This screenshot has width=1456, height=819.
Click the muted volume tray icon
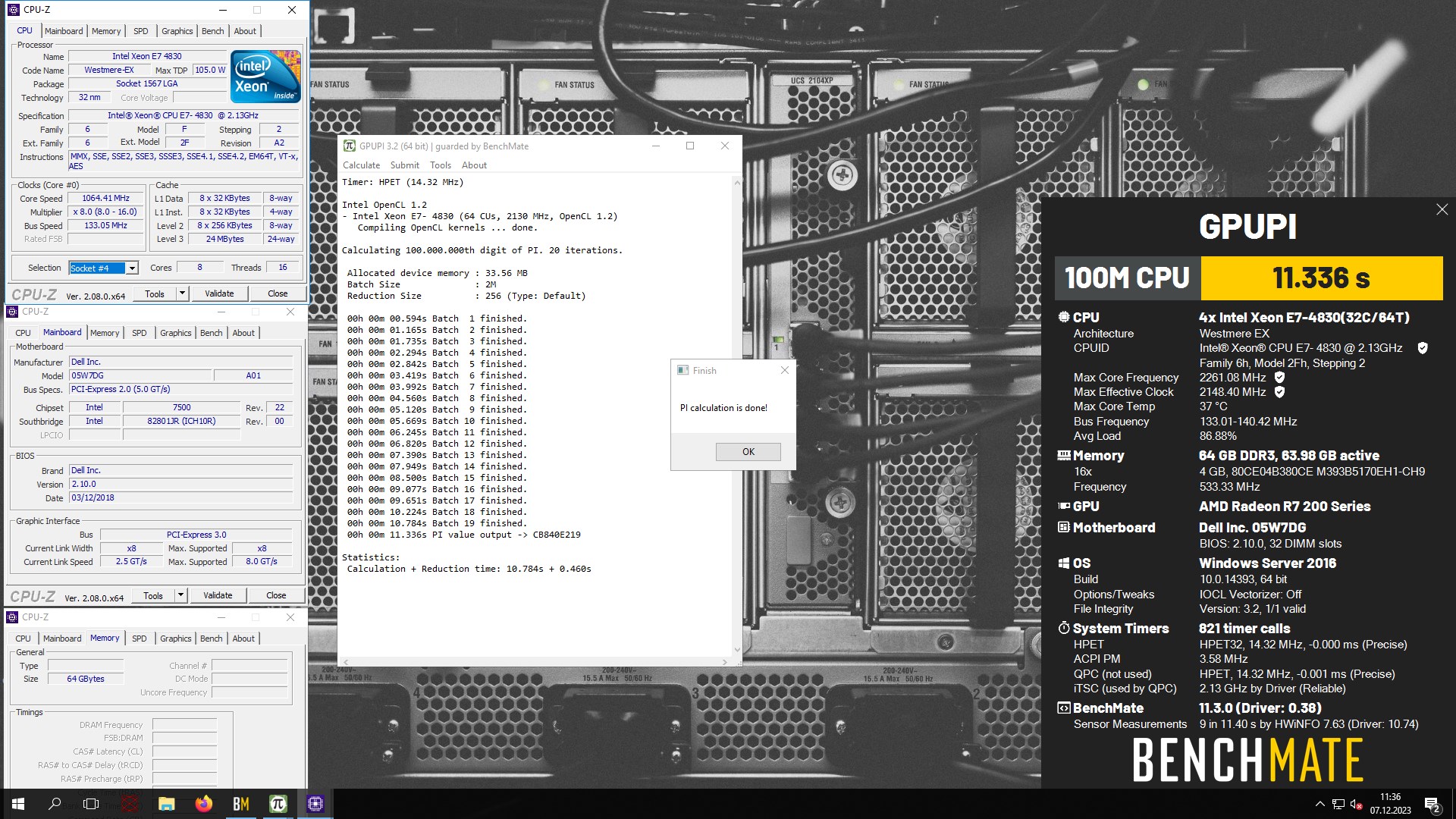(1357, 804)
